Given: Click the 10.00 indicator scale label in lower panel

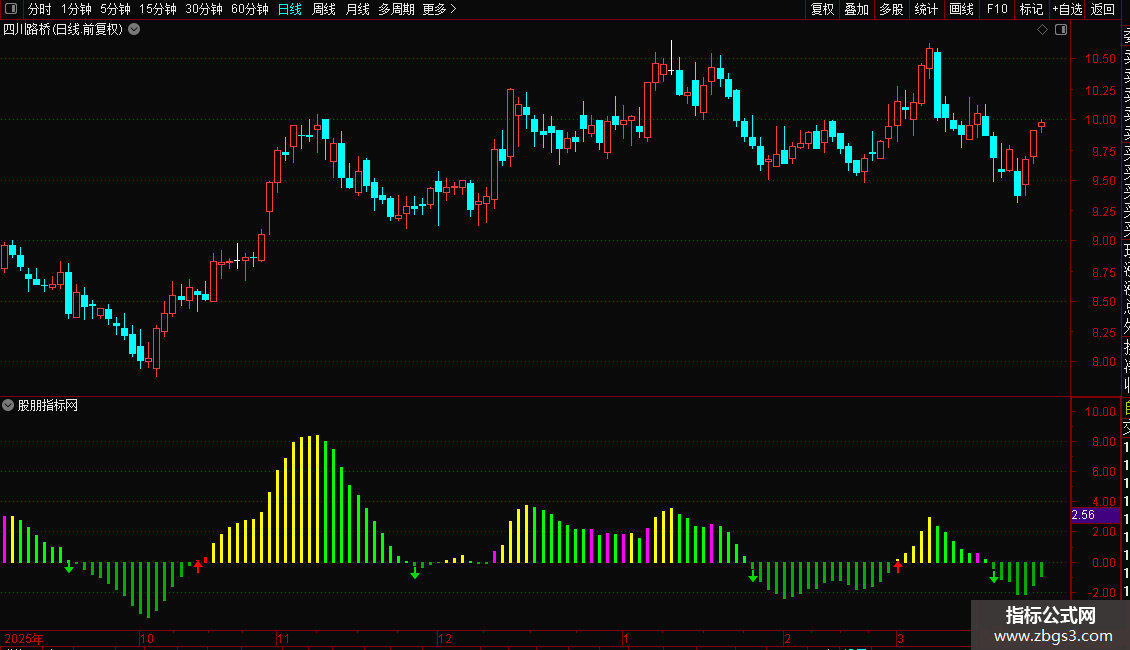Looking at the screenshot, I should 1100,412.
